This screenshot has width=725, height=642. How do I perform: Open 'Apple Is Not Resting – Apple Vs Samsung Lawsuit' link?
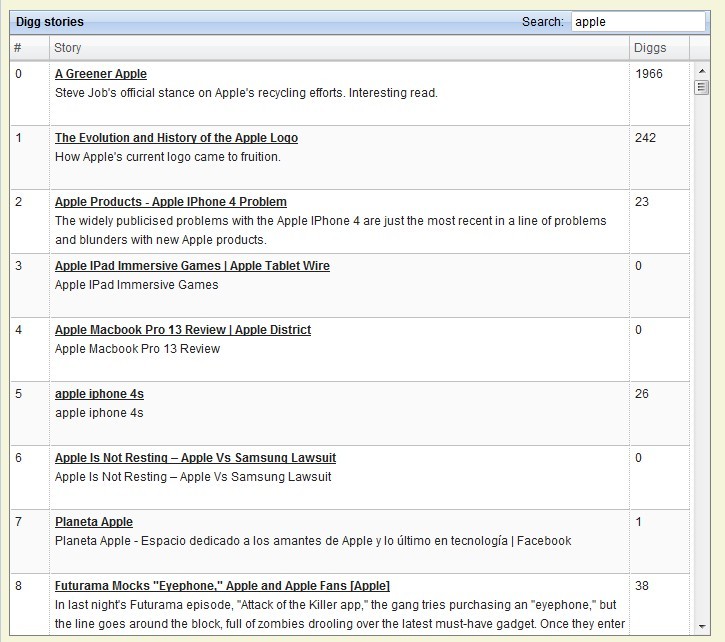195,458
